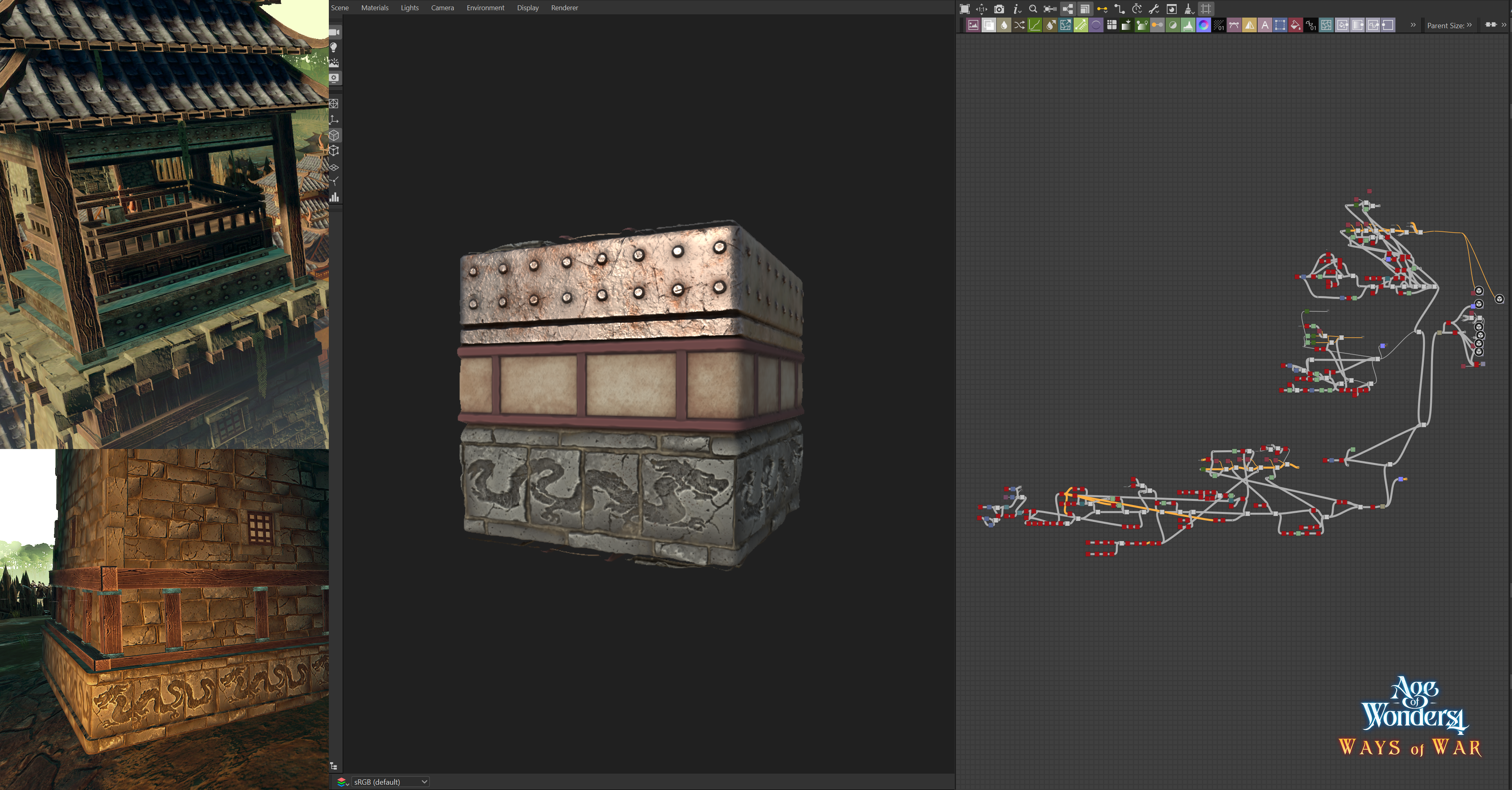Screen dimensions: 1512x790
Task: Click the camera icon in 3D view sidebar
Action: point(334,32)
